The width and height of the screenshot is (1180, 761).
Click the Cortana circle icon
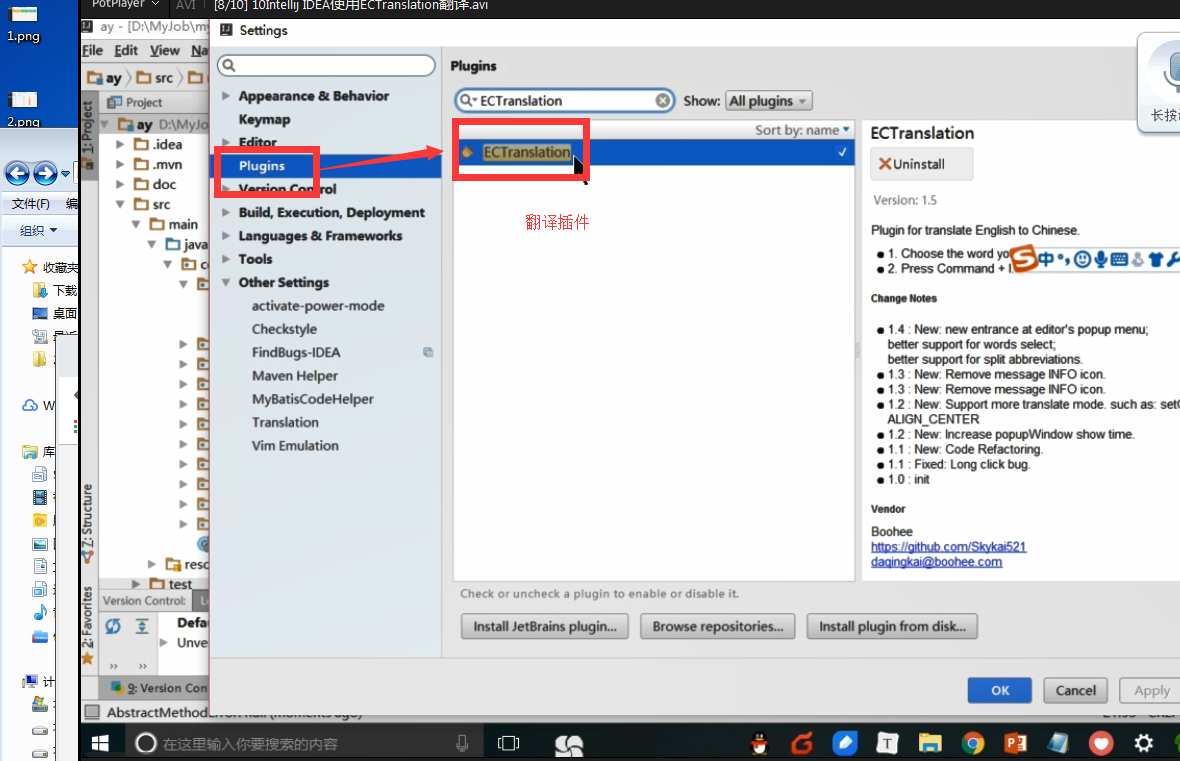click(145, 744)
